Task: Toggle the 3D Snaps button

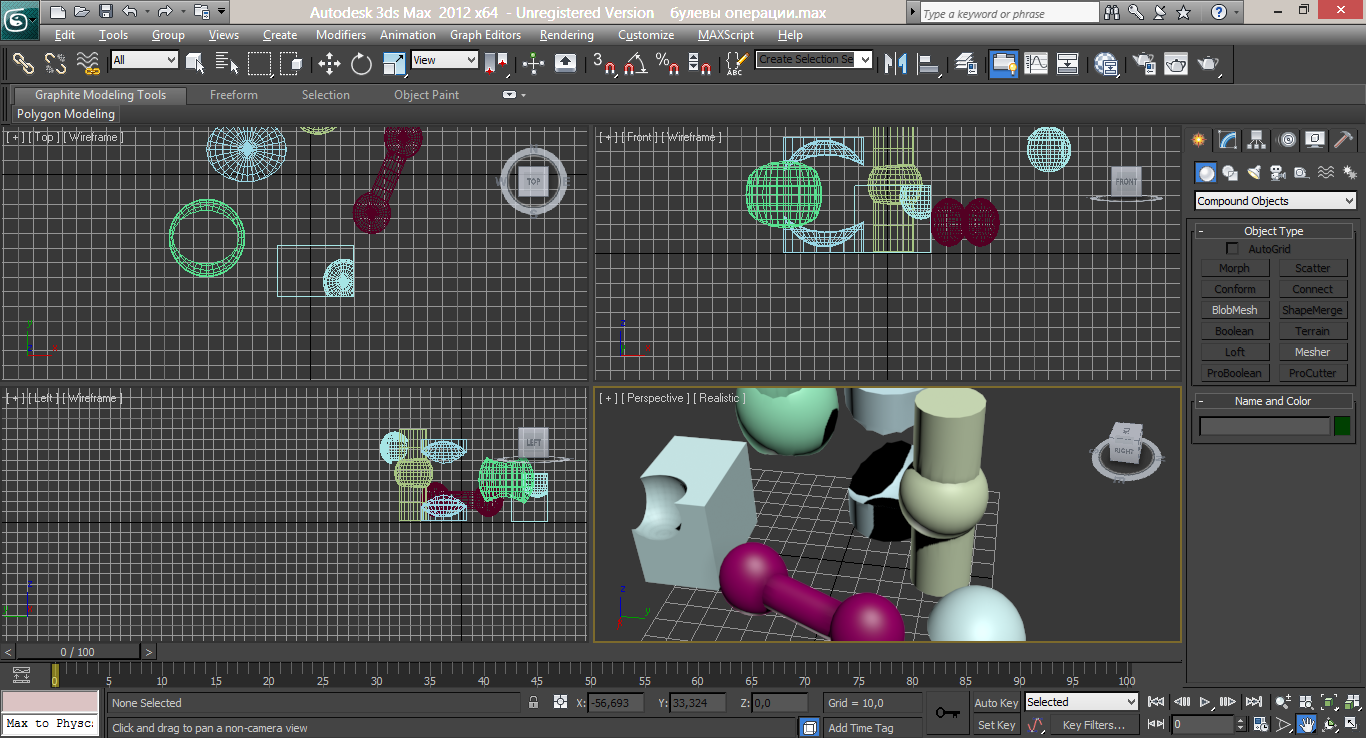Action: [x=604, y=64]
